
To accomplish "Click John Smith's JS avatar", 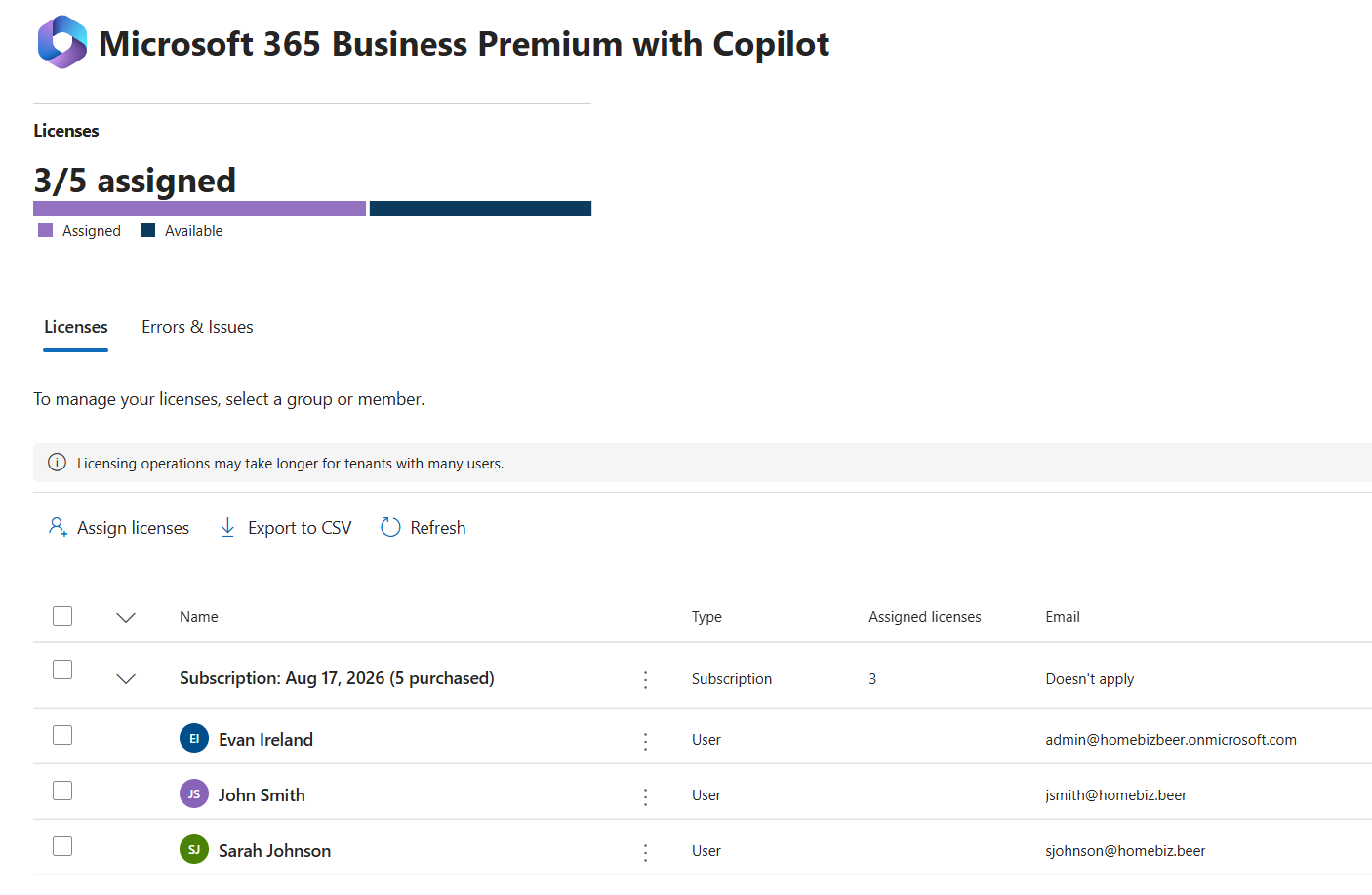I will click(x=194, y=793).
